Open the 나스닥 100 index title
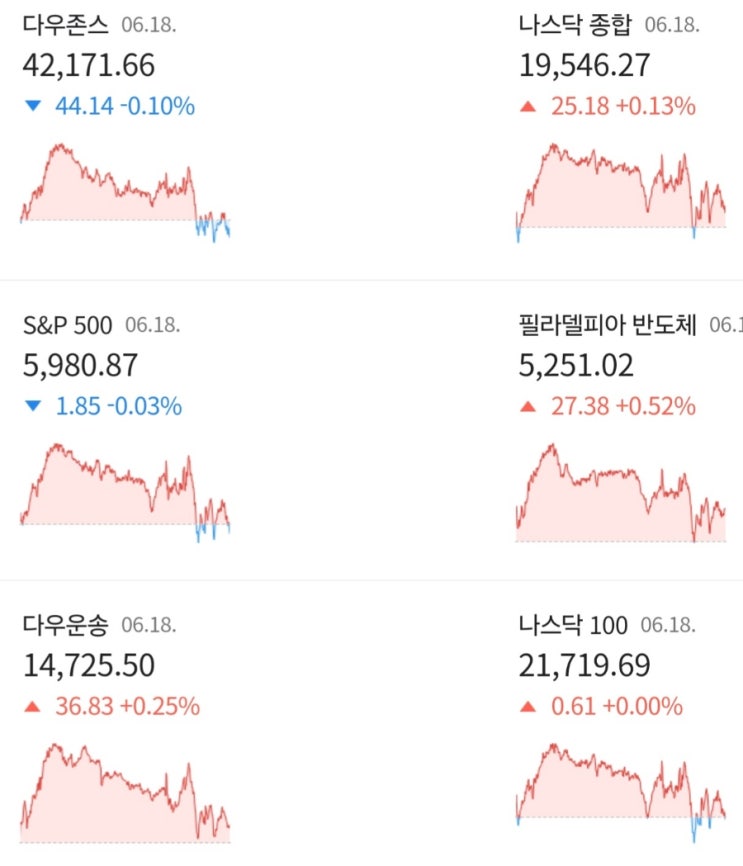Image resolution: width=743 pixels, height=866 pixels. 573,625
